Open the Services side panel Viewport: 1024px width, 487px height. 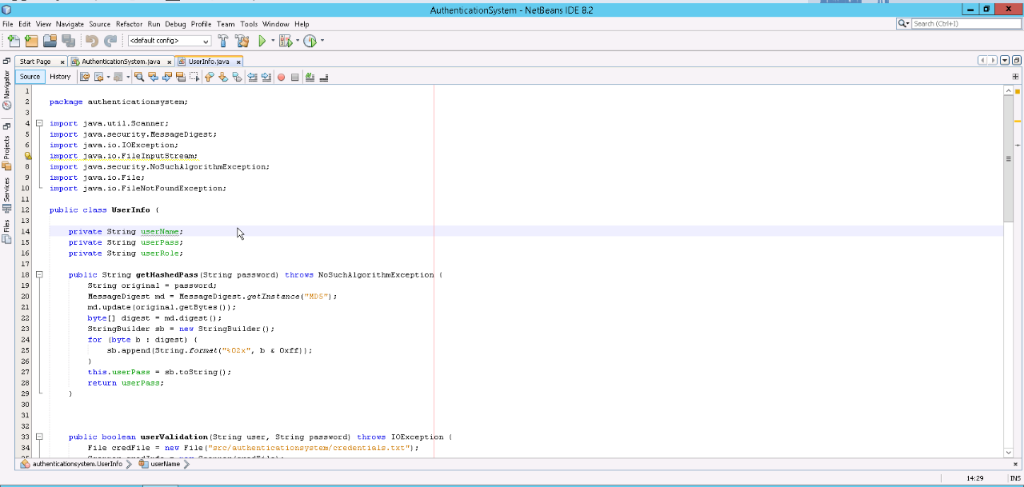tap(7, 195)
